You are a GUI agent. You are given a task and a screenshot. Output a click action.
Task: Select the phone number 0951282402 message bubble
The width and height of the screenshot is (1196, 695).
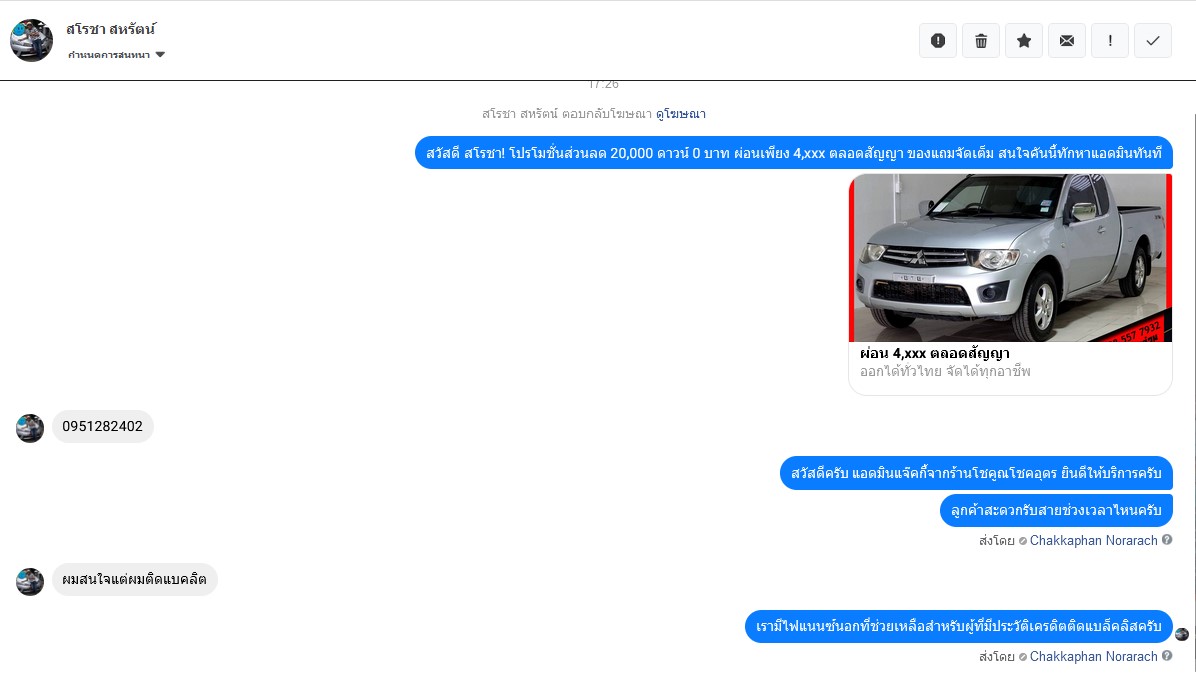[103, 426]
